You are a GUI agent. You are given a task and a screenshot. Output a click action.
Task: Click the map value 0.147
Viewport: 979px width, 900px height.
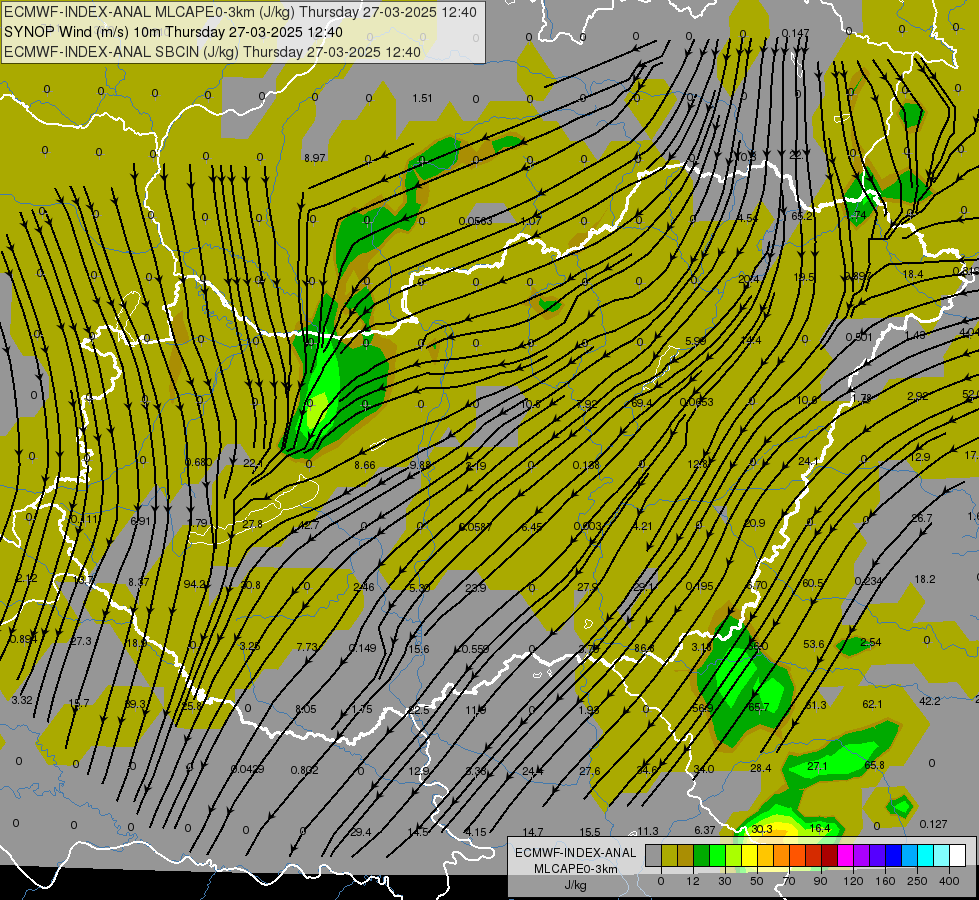point(795,33)
